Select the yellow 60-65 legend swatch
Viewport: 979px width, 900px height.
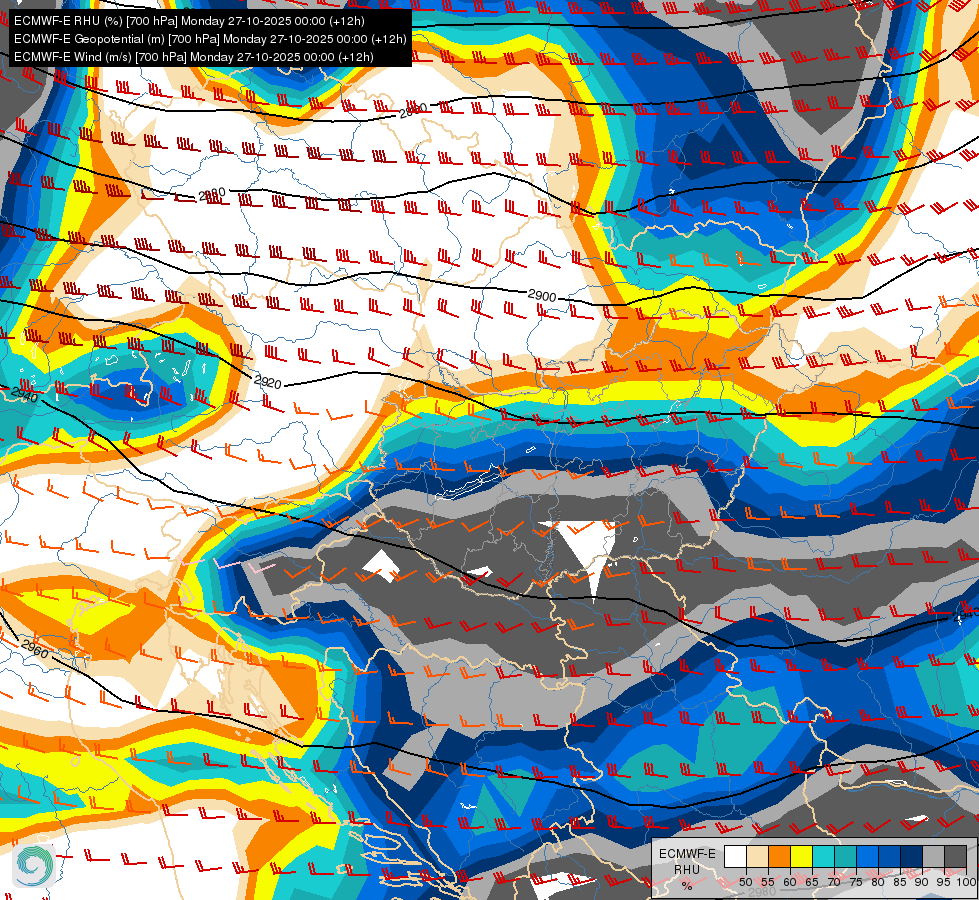pyautogui.click(x=801, y=856)
